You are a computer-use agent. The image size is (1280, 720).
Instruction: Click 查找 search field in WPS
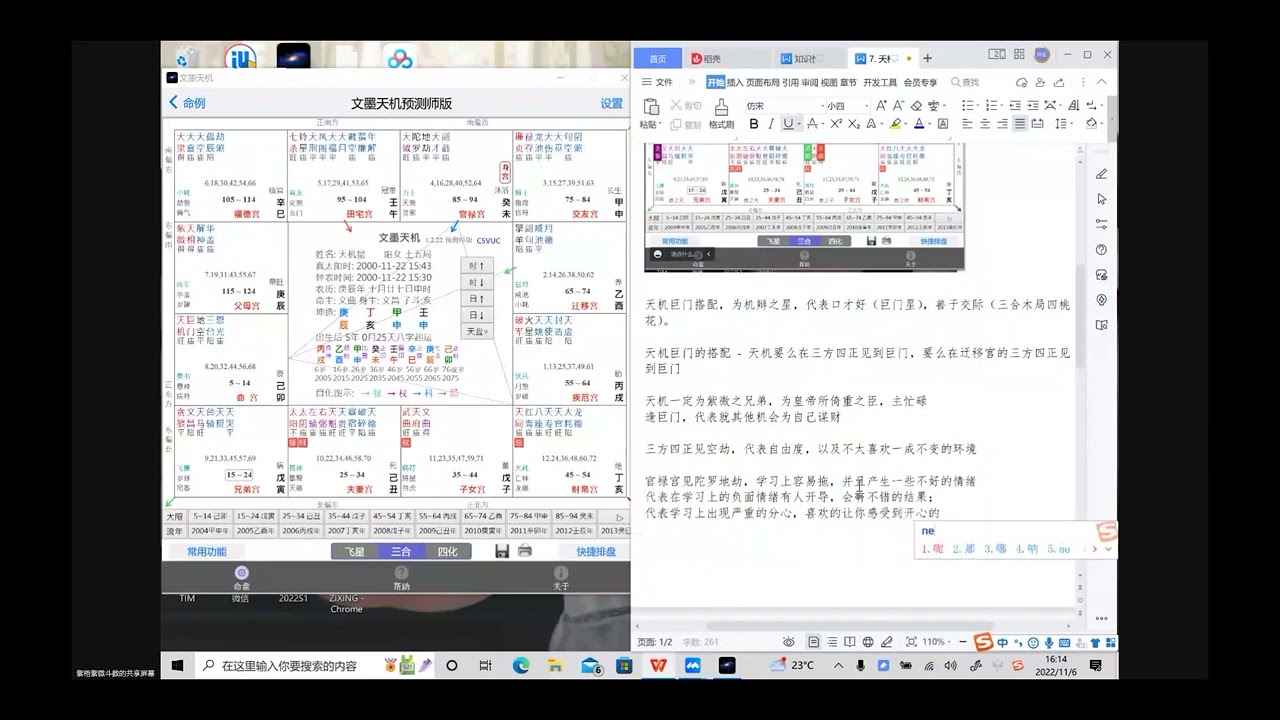[965, 82]
